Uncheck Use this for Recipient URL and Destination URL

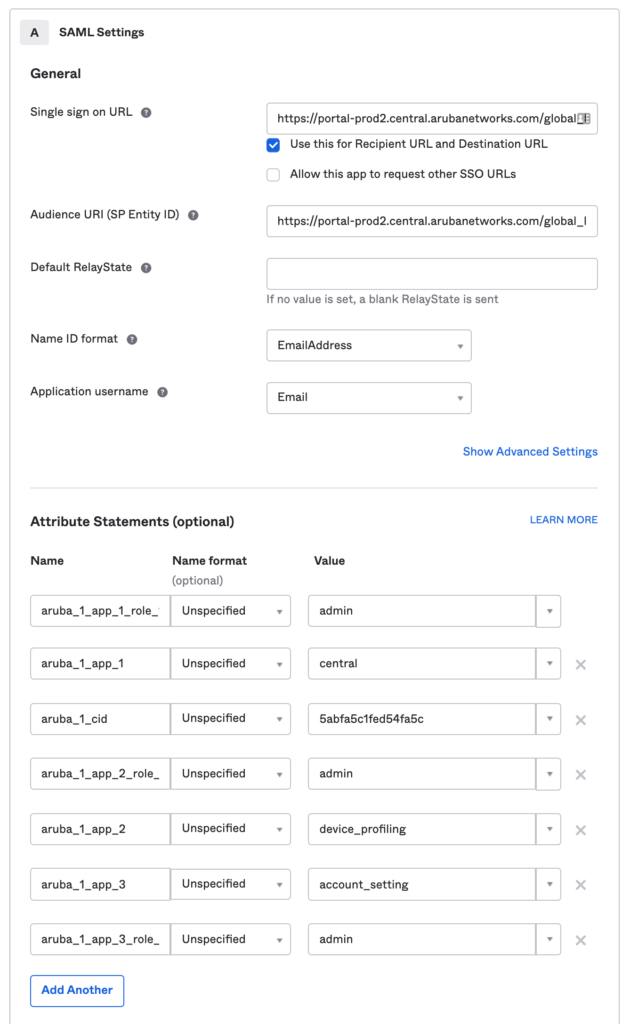(x=273, y=144)
